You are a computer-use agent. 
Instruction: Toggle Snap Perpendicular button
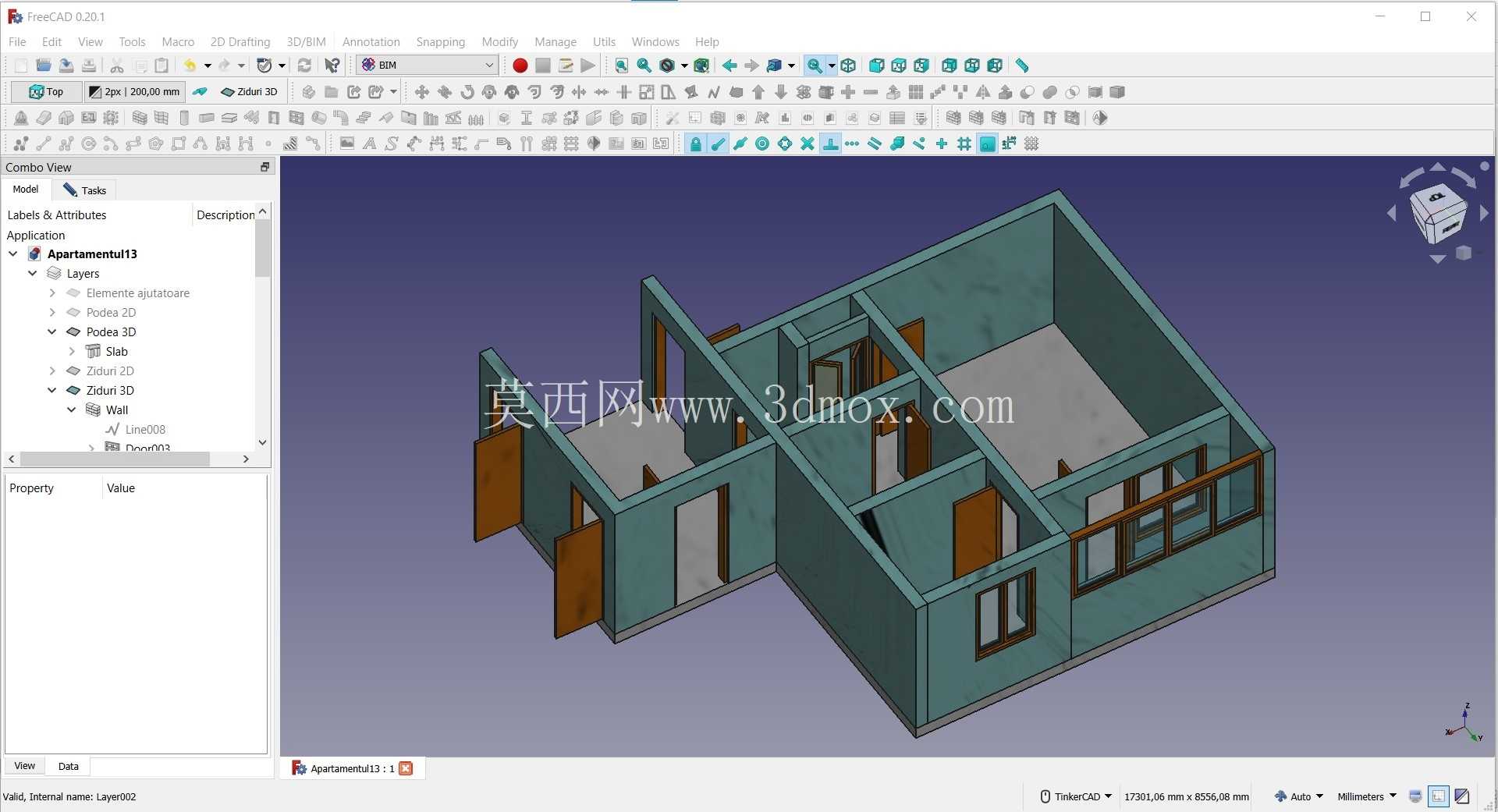(830, 144)
